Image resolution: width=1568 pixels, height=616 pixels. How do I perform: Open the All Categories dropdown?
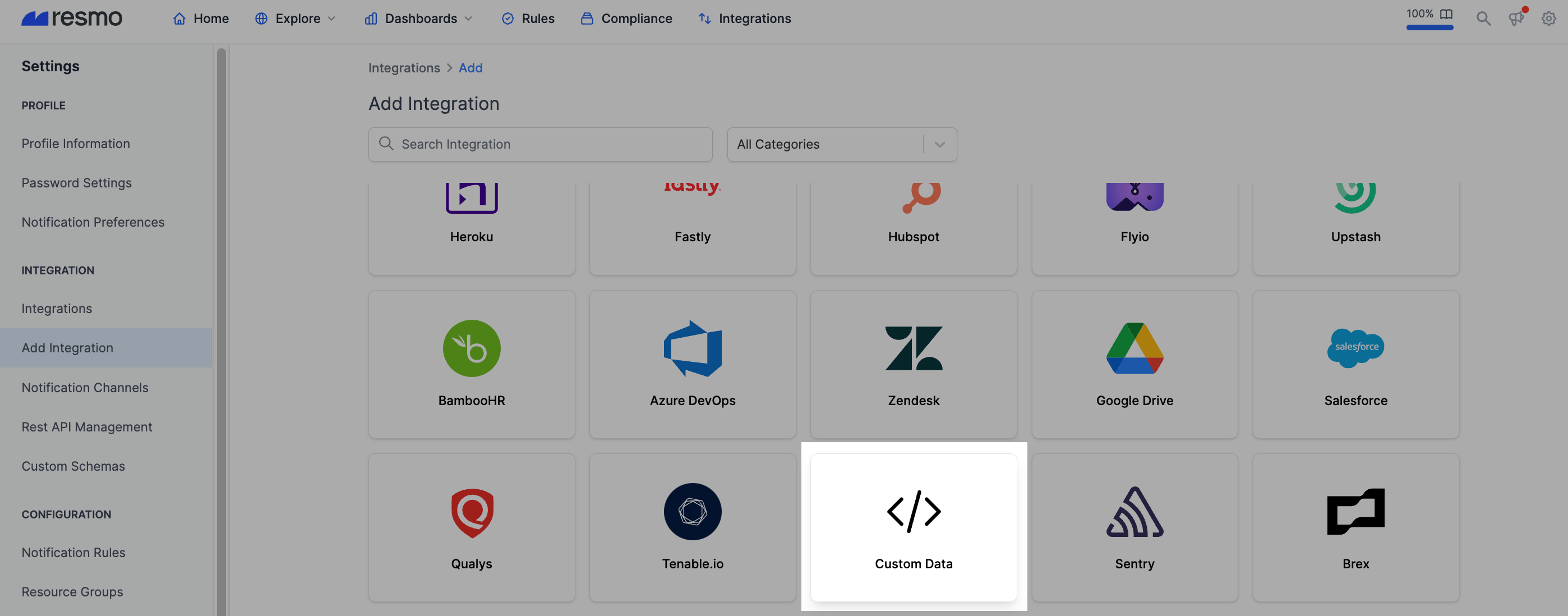click(x=842, y=144)
